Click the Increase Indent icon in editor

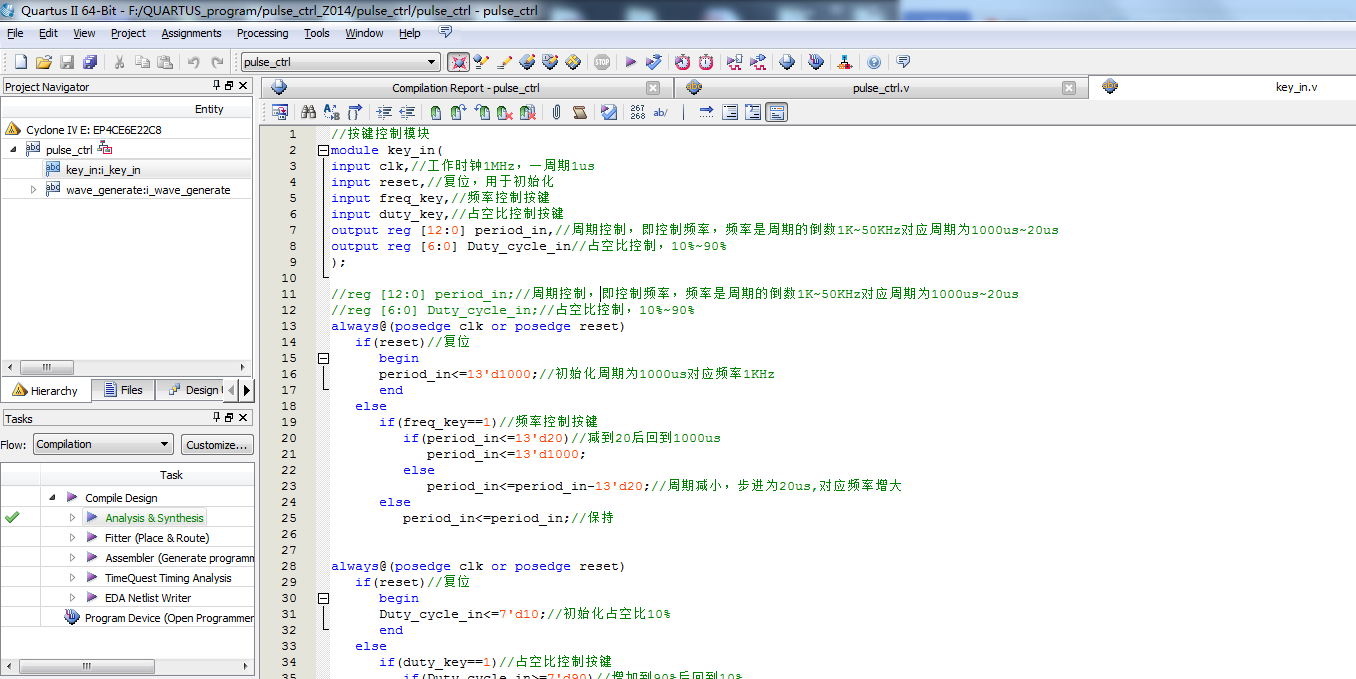tap(384, 113)
